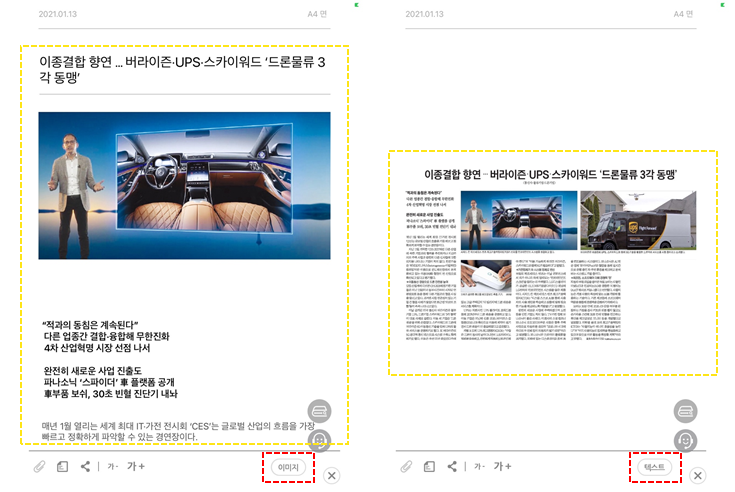Click the line '車부품 보쉬, 30초 빈혈 진단기 내놔'

pyautogui.click(x=111, y=394)
